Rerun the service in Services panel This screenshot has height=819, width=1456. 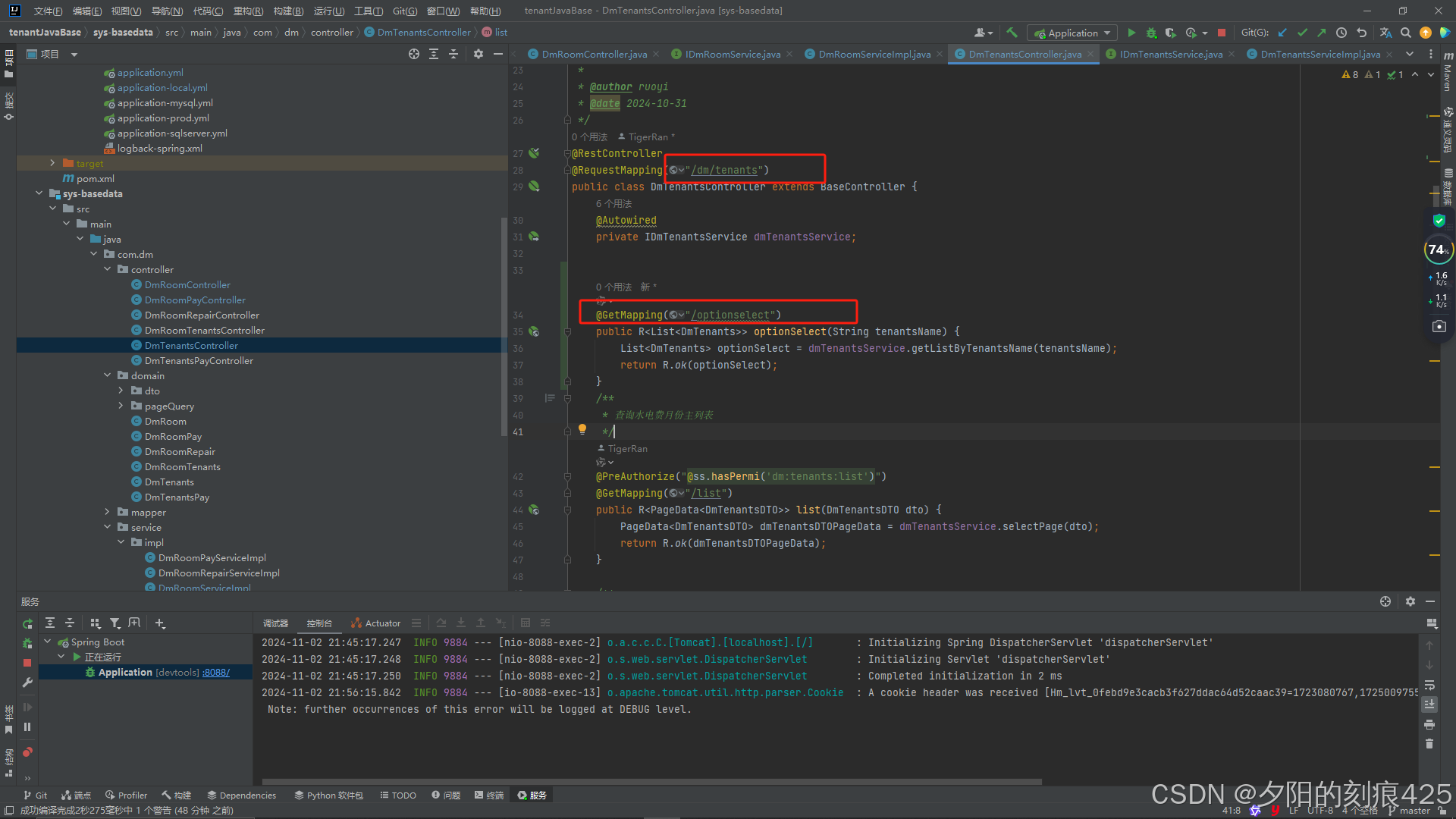pos(27,623)
